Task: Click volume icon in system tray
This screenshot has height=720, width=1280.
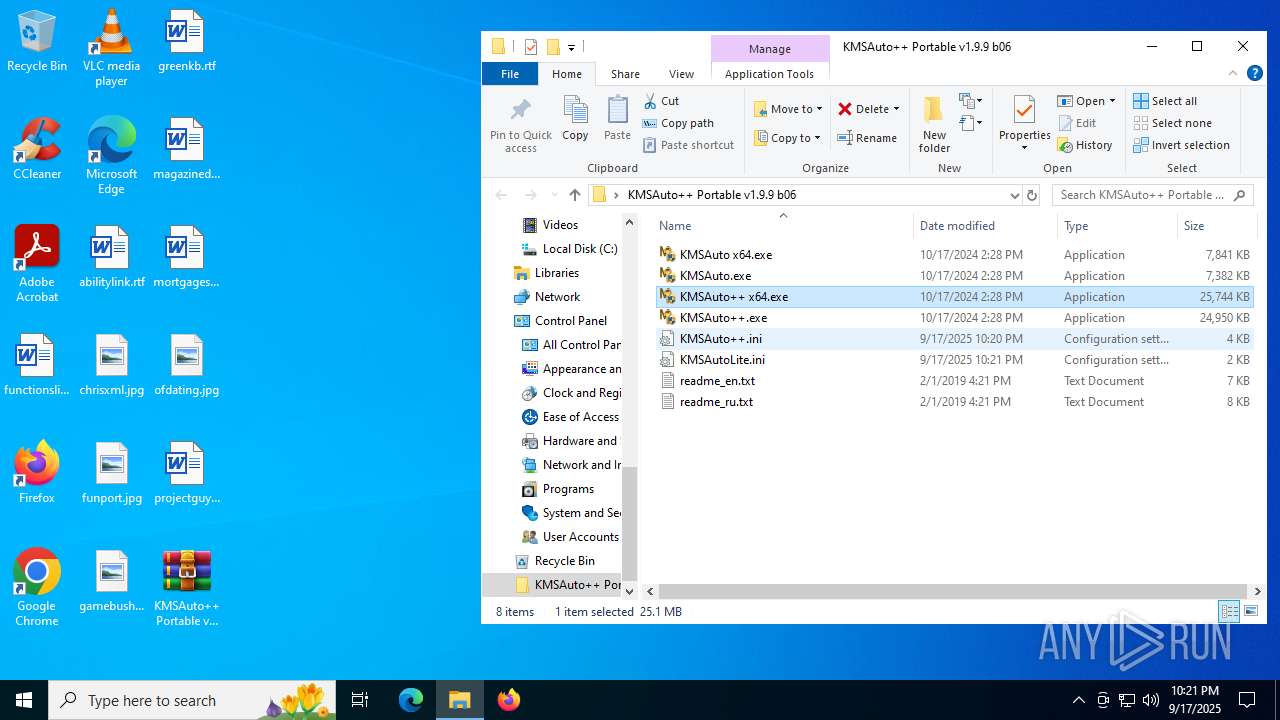Action: coord(1151,700)
